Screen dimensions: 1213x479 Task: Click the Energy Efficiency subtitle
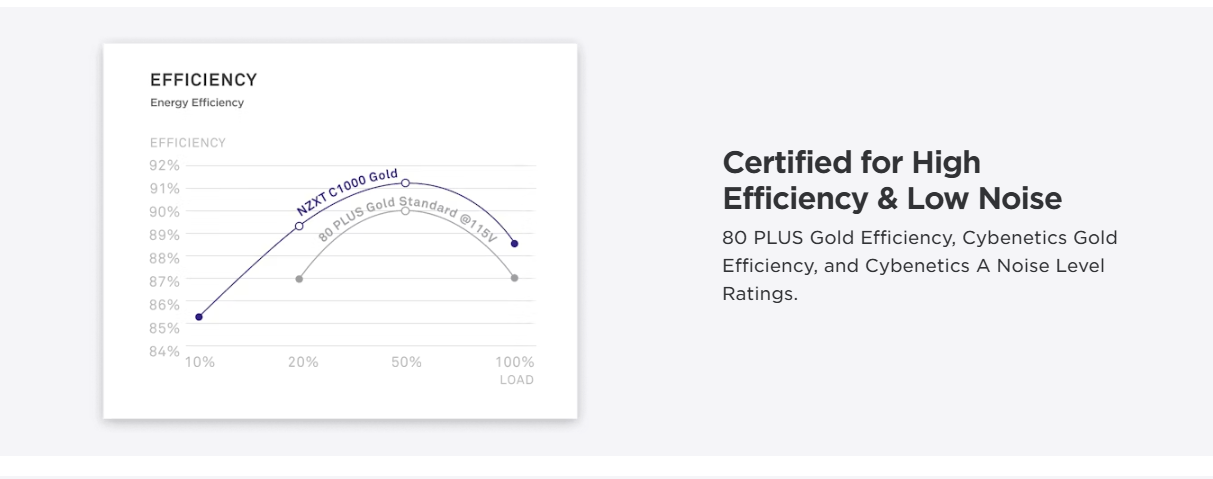click(x=197, y=102)
